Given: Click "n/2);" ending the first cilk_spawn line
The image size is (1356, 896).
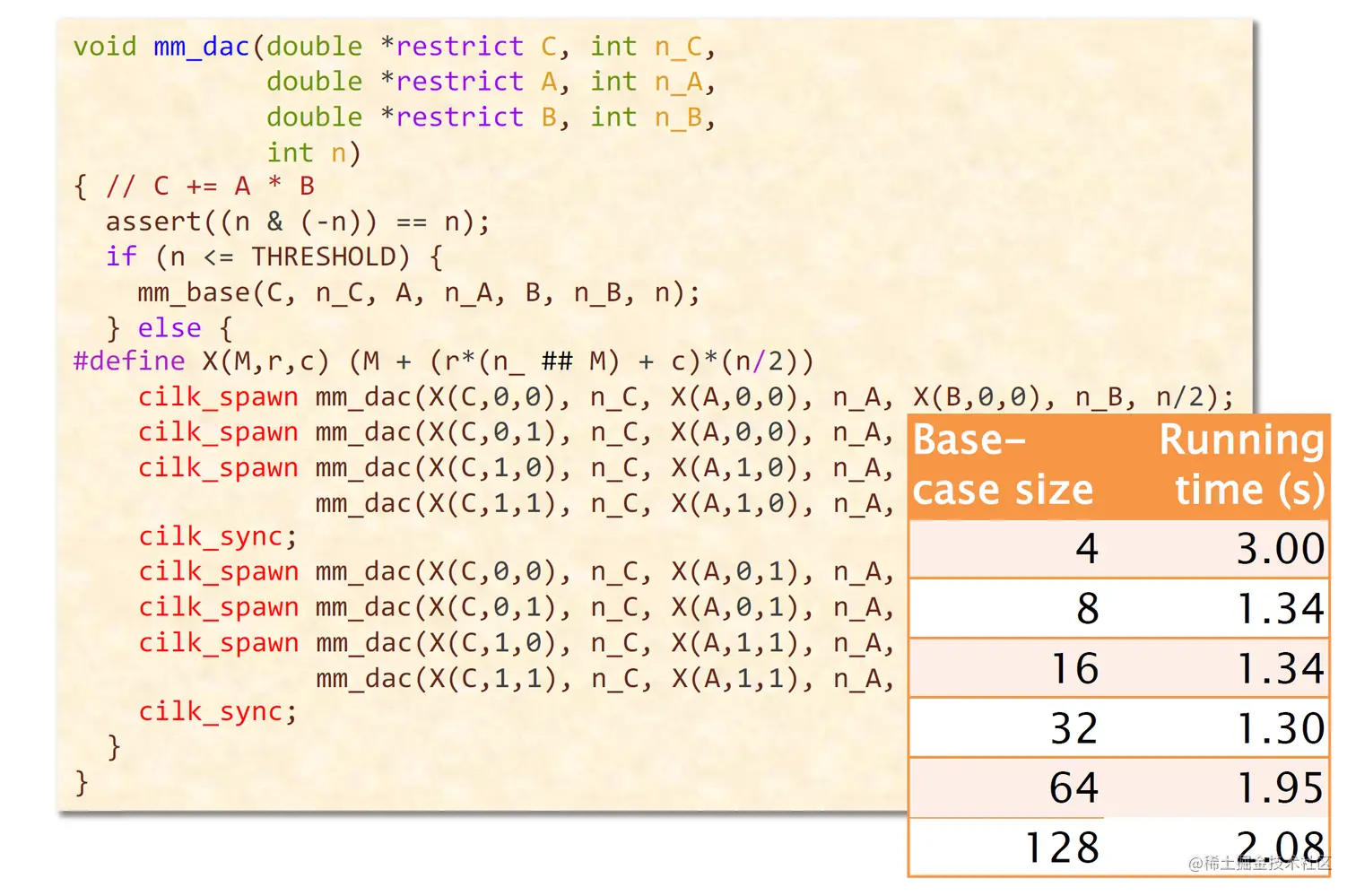Looking at the screenshot, I should pos(1195,397).
